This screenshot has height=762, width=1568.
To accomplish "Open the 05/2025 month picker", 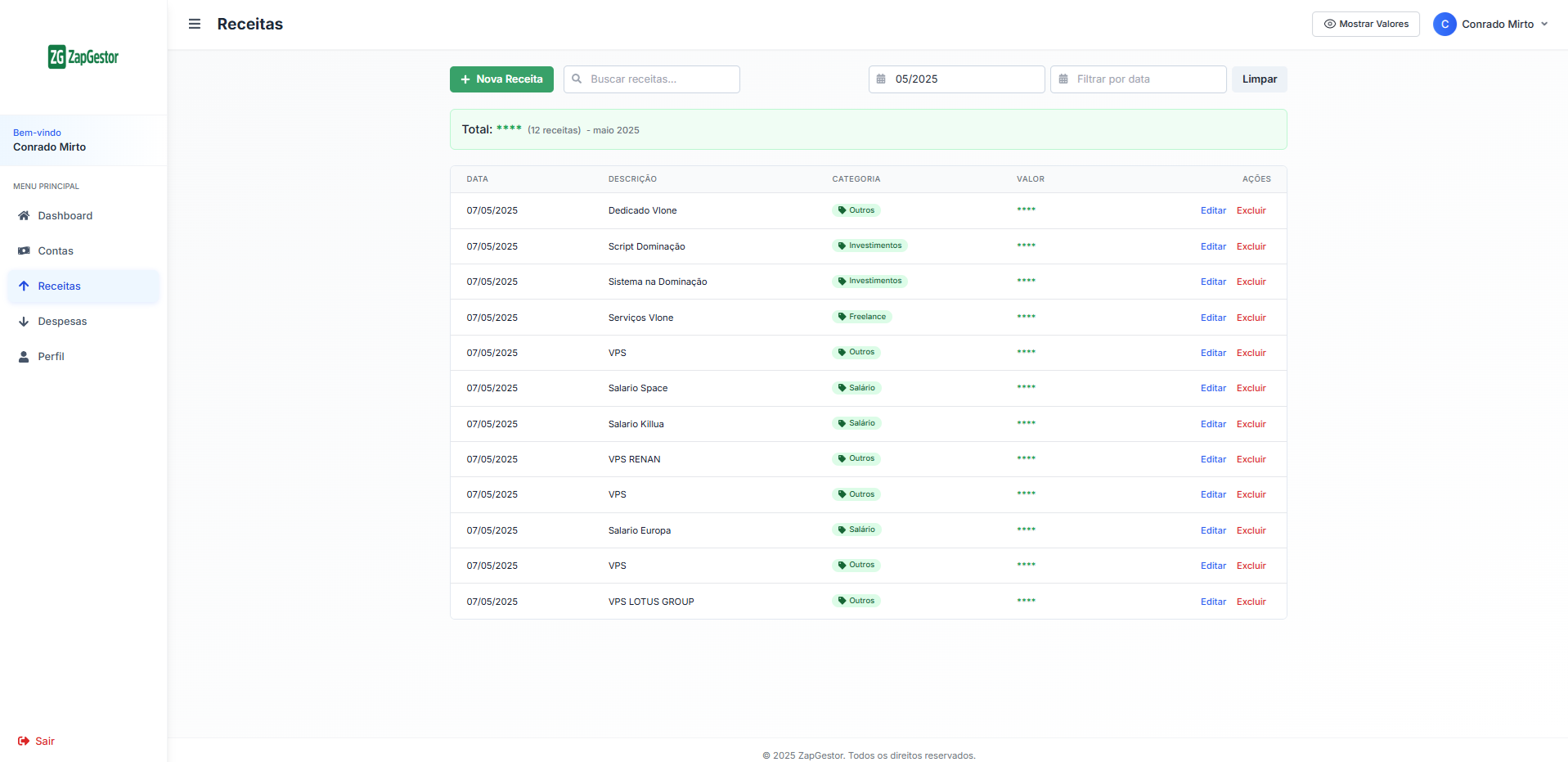I will (956, 79).
